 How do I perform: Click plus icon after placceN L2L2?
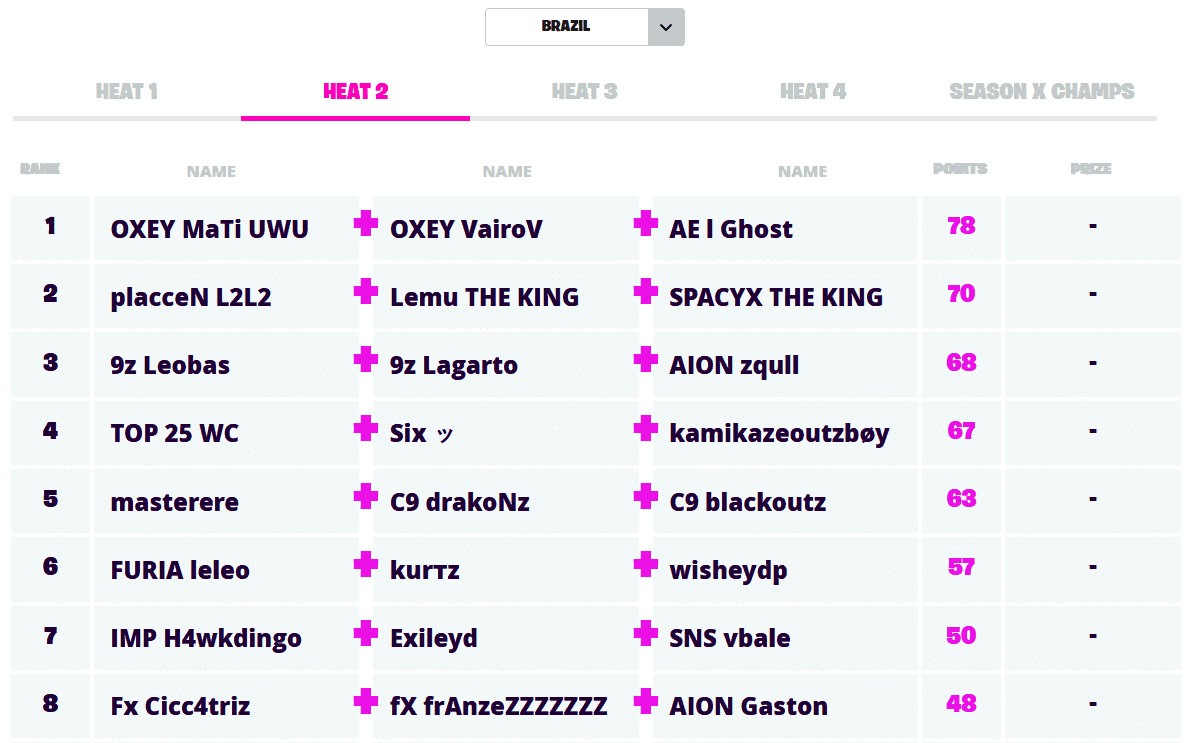click(x=366, y=292)
